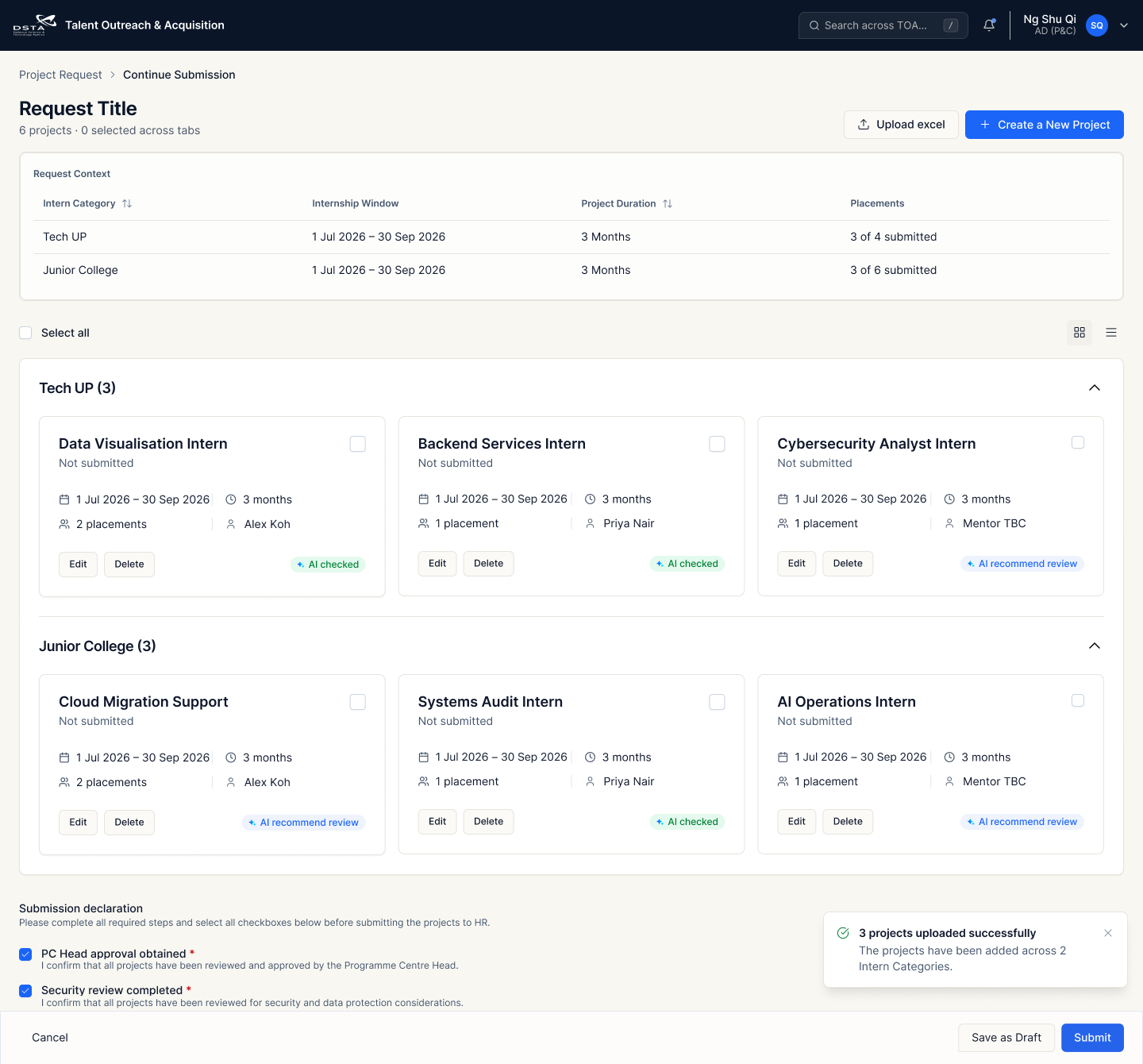The height and width of the screenshot is (1064, 1143).
Task: Click AI checked badge on Backend Services
Action: pyautogui.click(x=687, y=564)
